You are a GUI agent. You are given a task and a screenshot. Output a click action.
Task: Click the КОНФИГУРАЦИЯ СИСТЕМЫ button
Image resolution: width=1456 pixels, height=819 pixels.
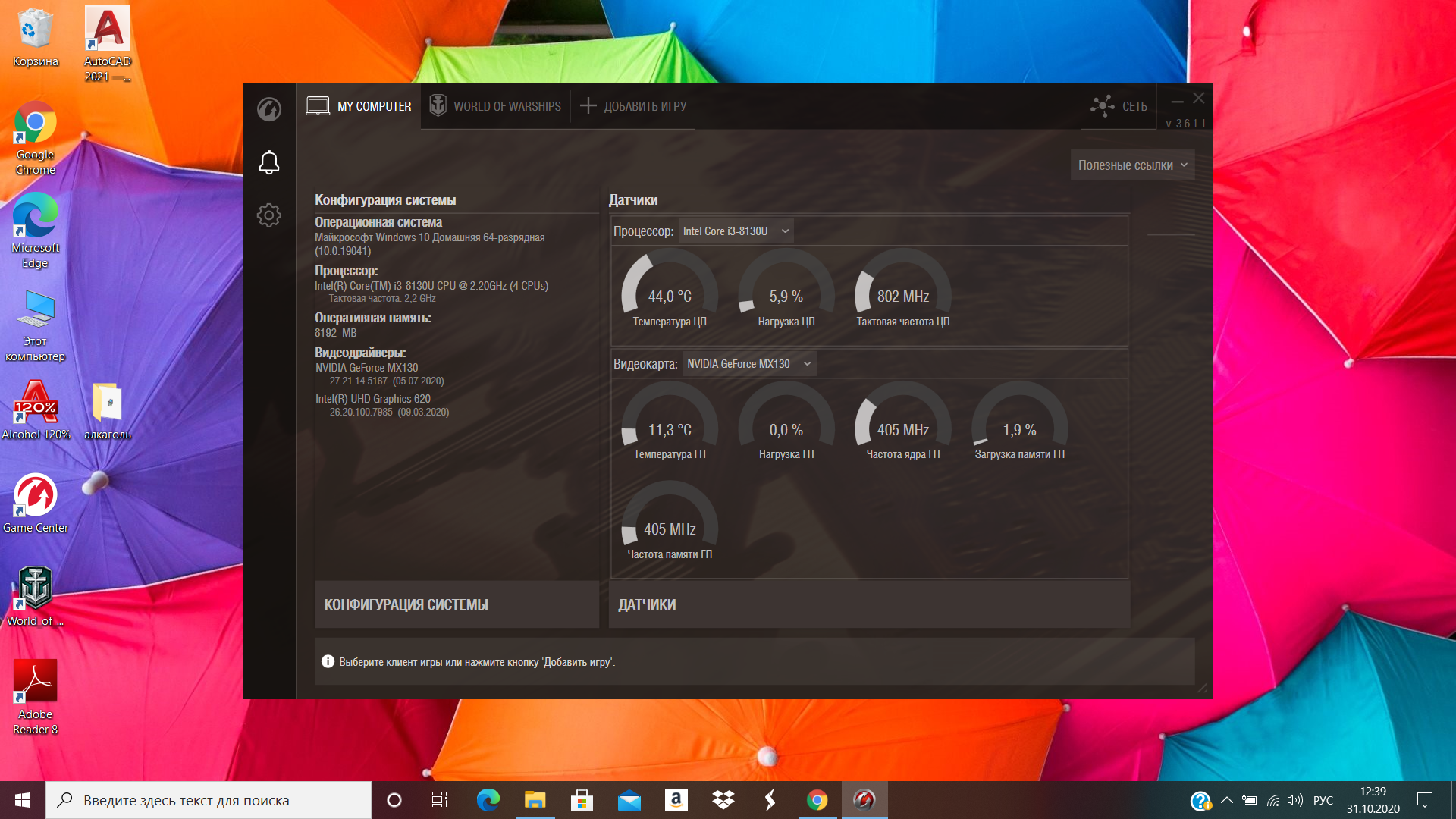point(457,604)
